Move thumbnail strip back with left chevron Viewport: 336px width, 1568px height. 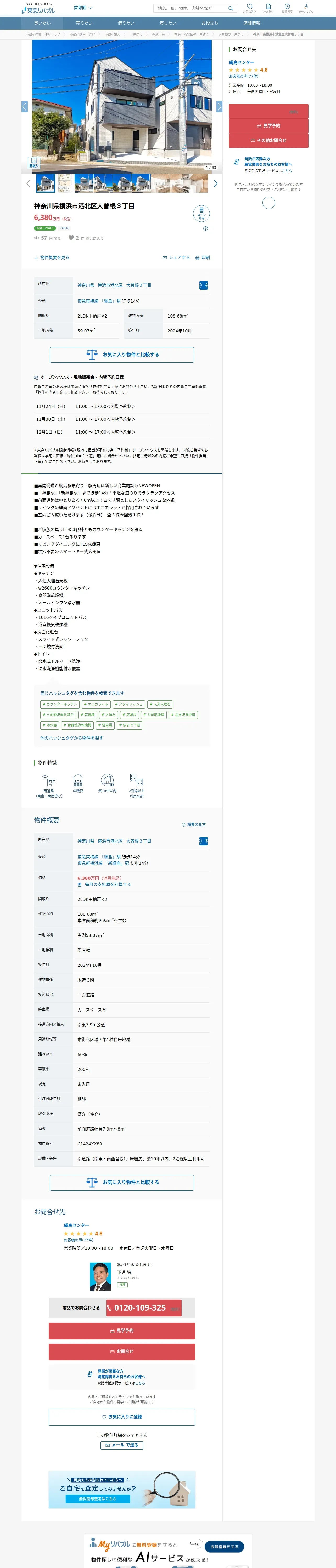click(x=28, y=183)
